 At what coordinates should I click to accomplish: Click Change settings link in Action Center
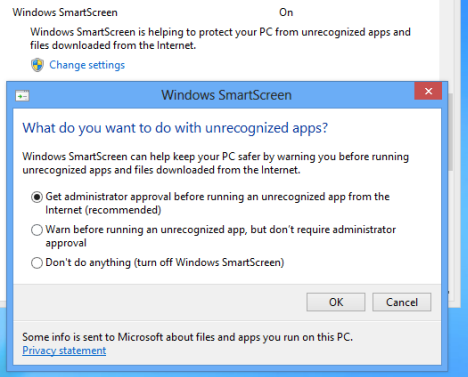tap(87, 65)
